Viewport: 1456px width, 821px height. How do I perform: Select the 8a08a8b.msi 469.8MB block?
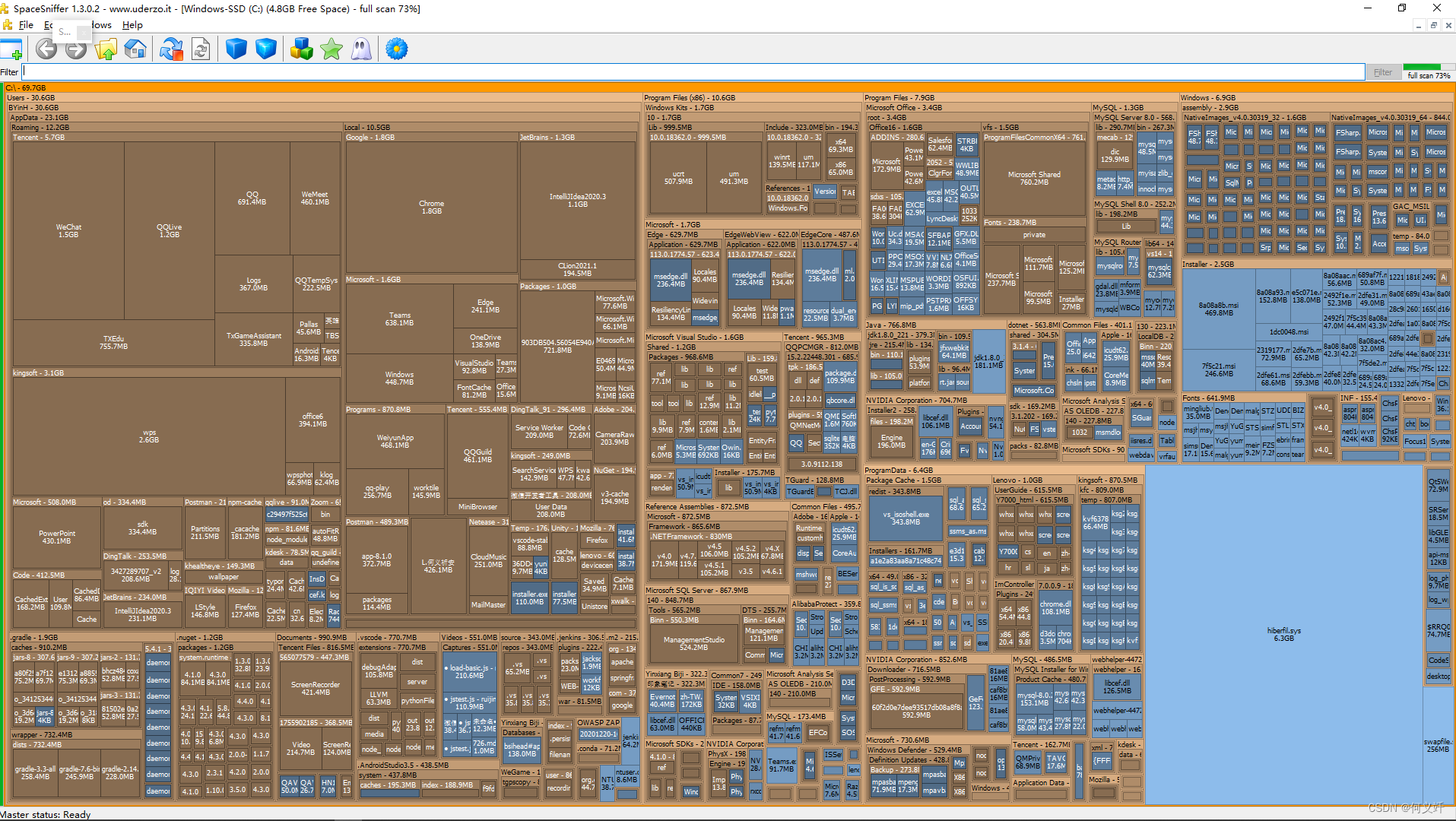pos(1219,309)
